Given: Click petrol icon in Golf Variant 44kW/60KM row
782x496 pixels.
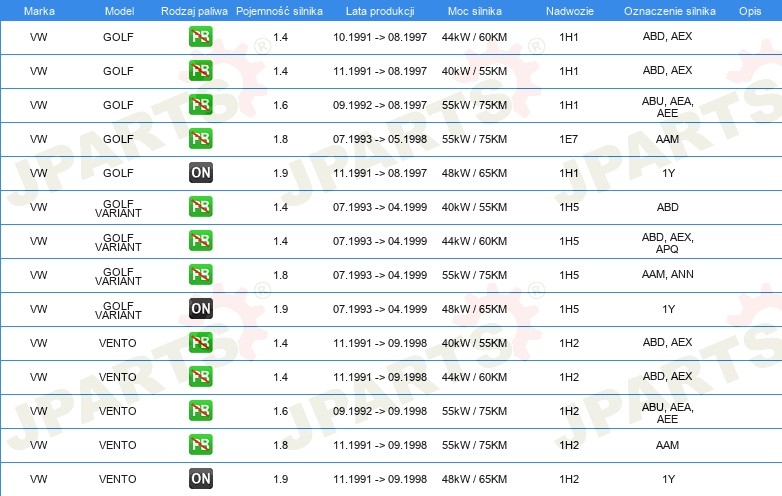Looking at the screenshot, I should click(x=200, y=241).
